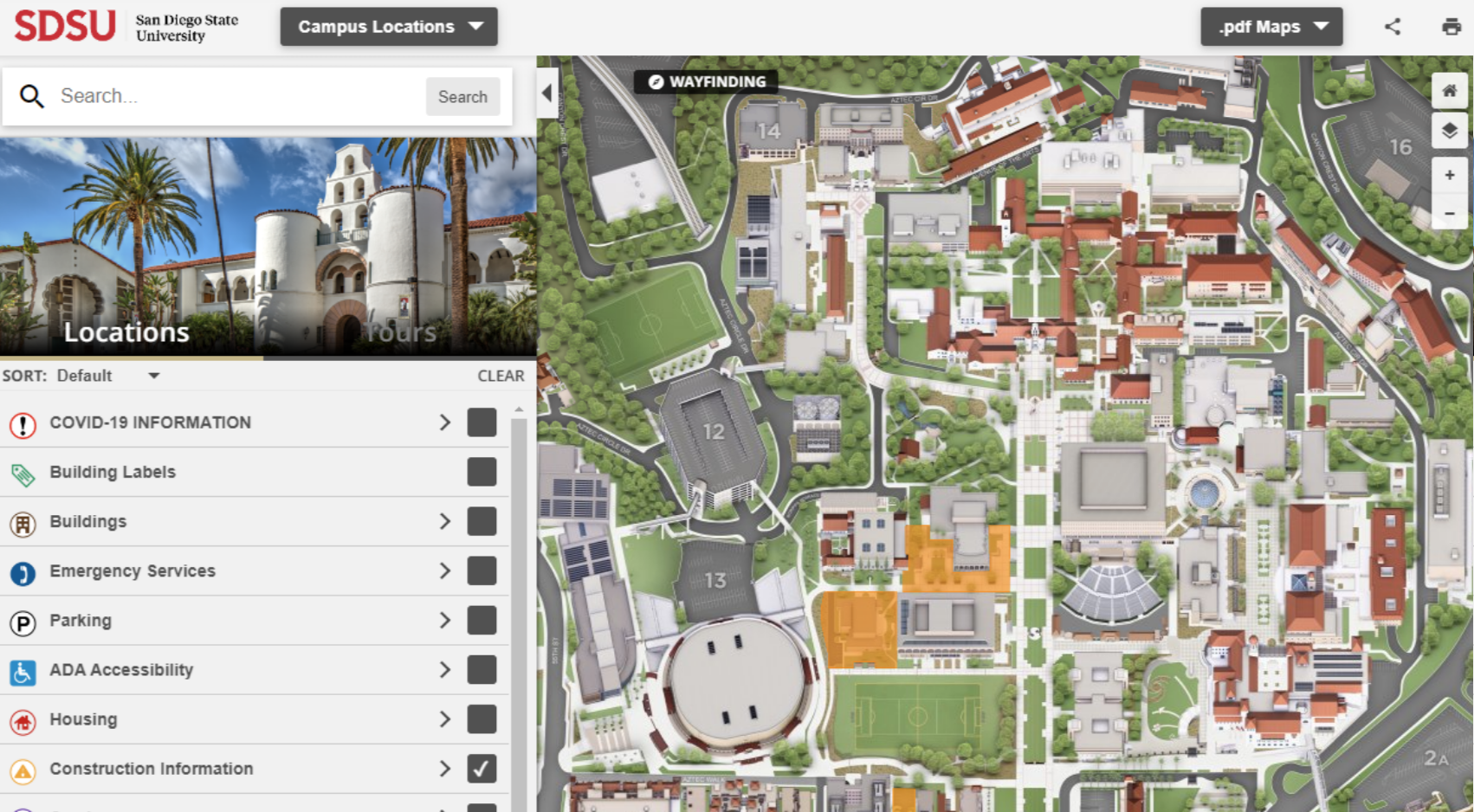Select the Parking P icon
Image resolution: width=1474 pixels, height=812 pixels.
(23, 620)
